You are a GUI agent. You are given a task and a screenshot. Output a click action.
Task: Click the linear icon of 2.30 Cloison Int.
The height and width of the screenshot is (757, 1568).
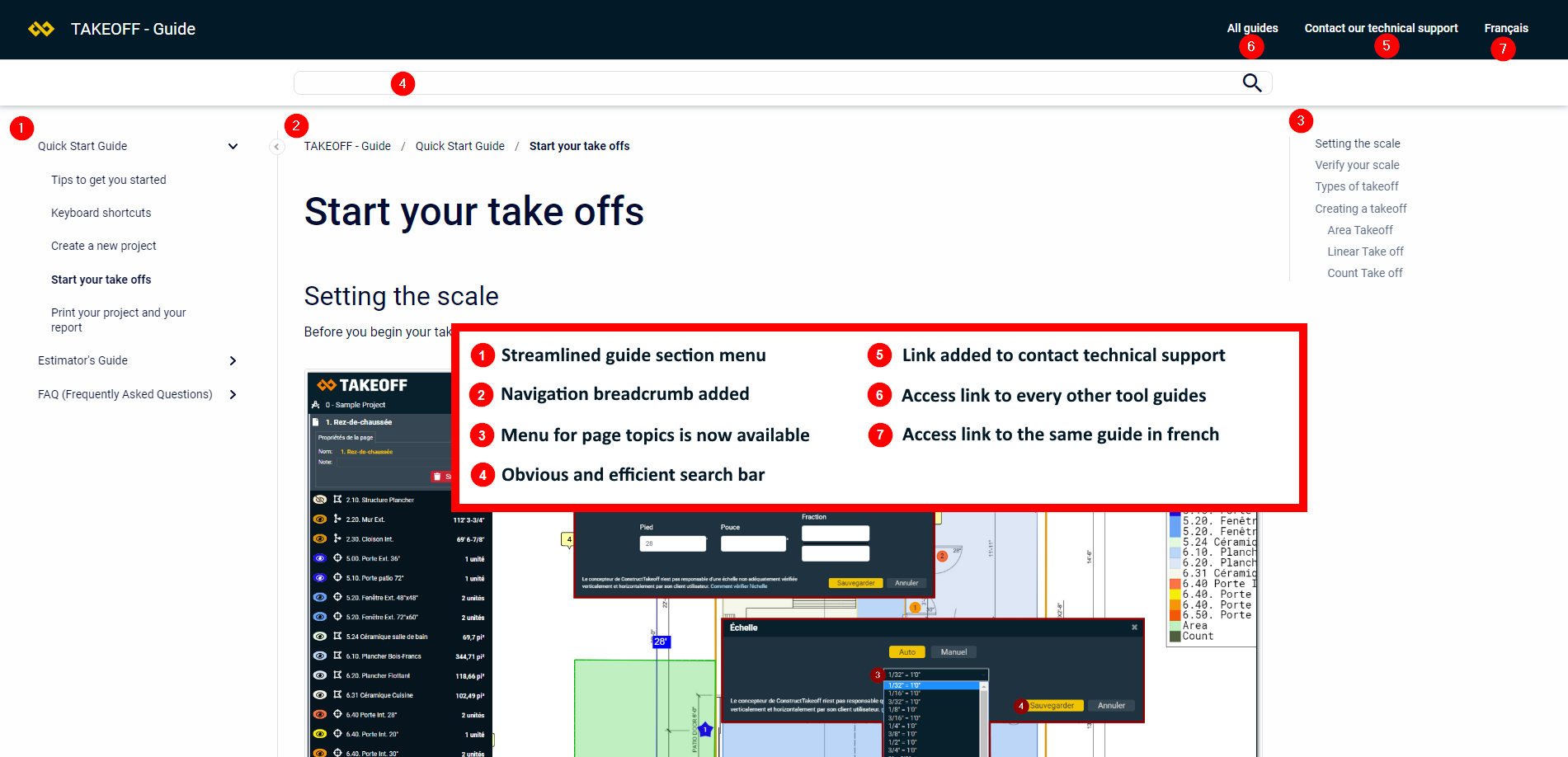coord(337,538)
